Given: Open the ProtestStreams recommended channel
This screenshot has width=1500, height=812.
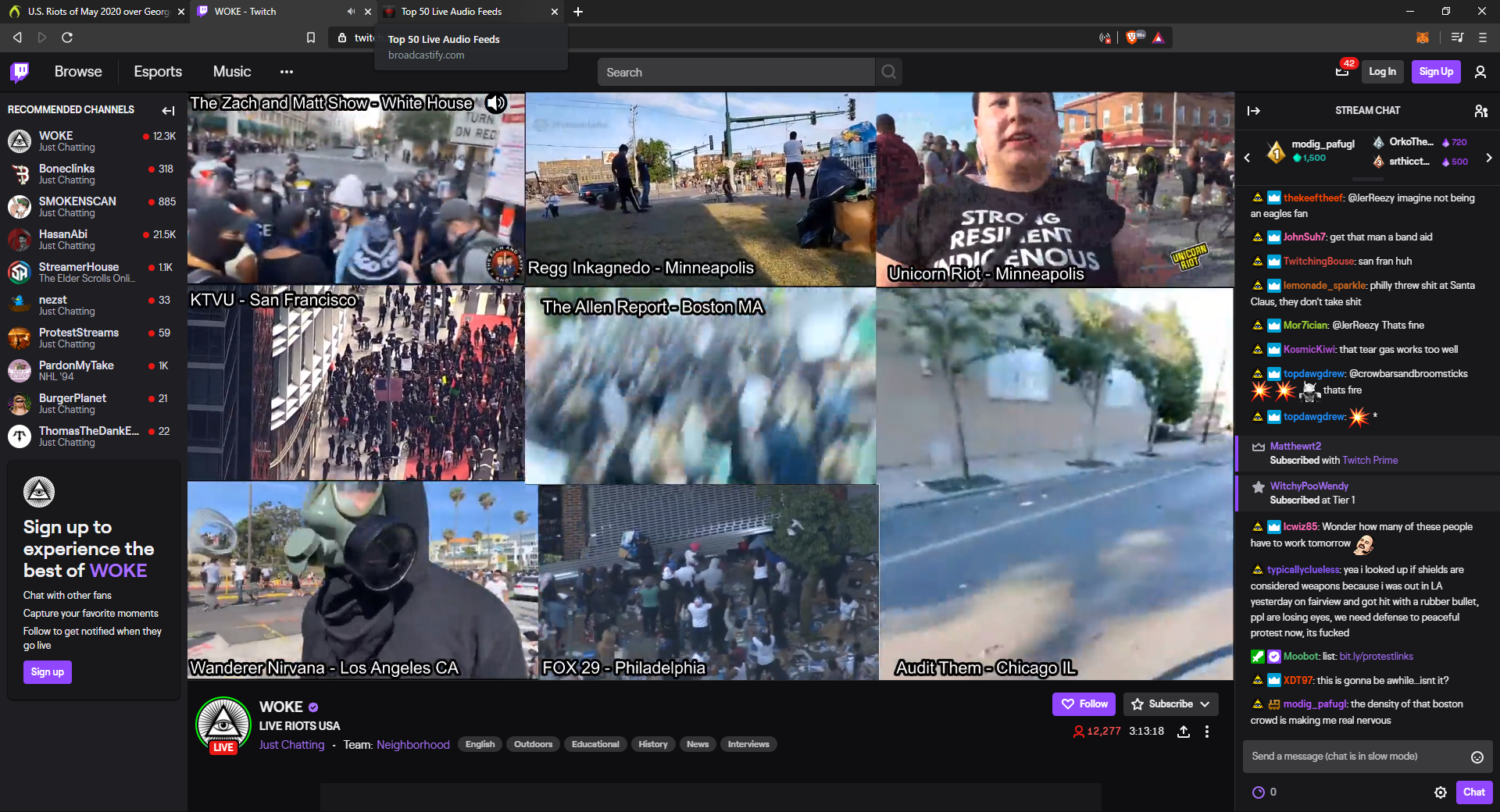Looking at the screenshot, I should [x=93, y=338].
